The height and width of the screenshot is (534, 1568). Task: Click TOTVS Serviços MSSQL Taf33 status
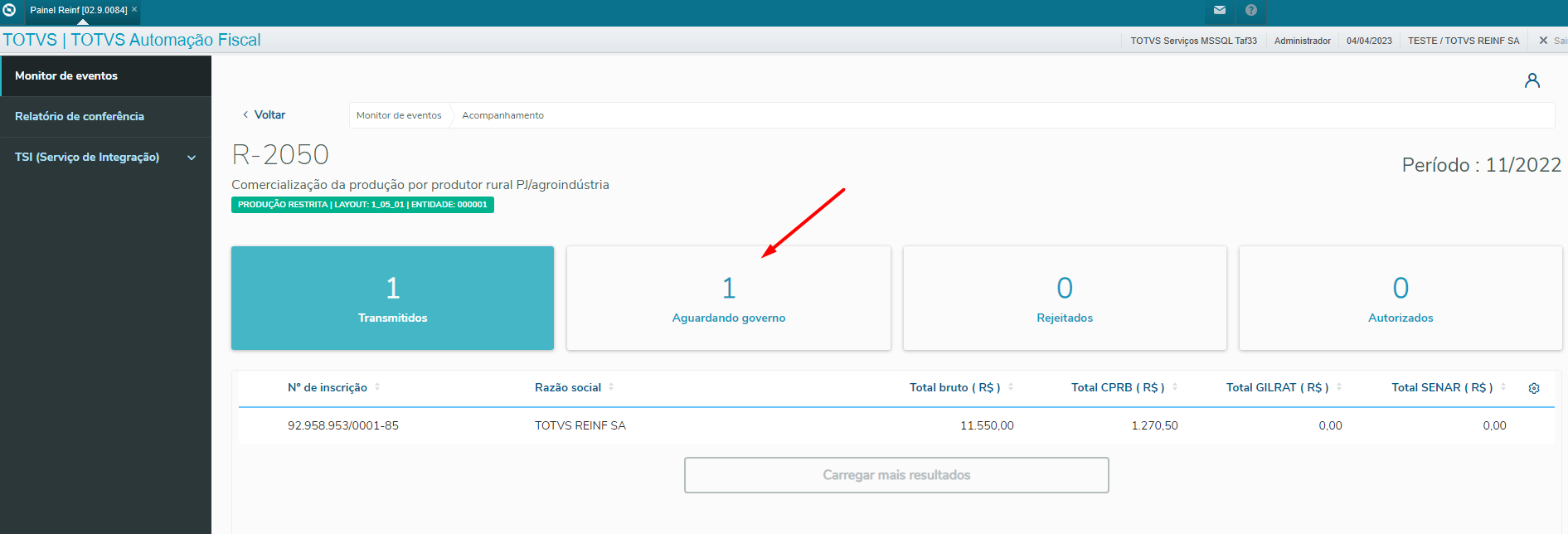(1193, 41)
